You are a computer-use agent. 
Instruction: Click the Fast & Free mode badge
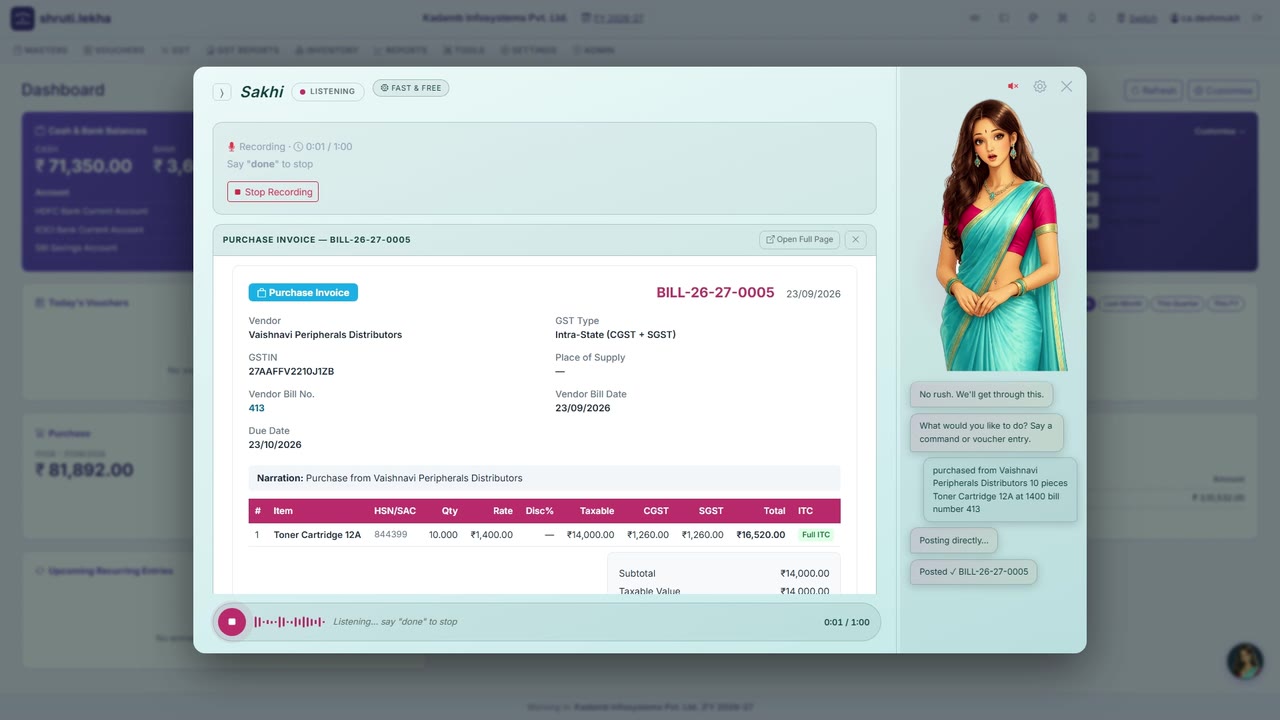pyautogui.click(x=411, y=88)
